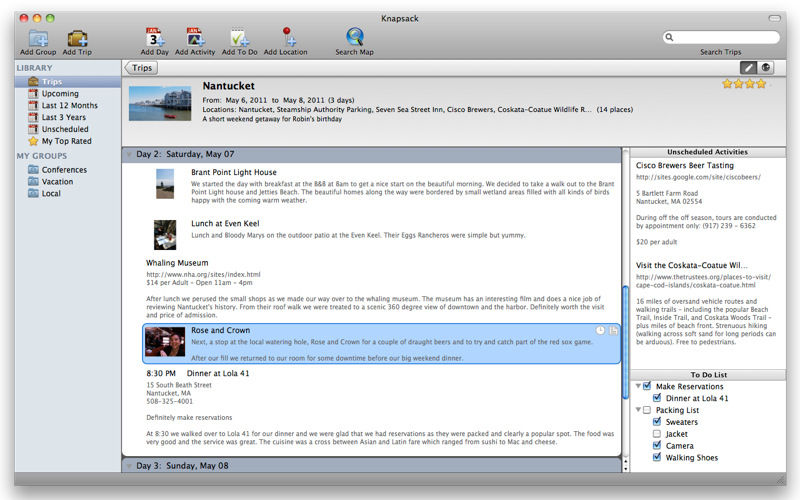Select the Vacation group in sidebar

point(57,182)
